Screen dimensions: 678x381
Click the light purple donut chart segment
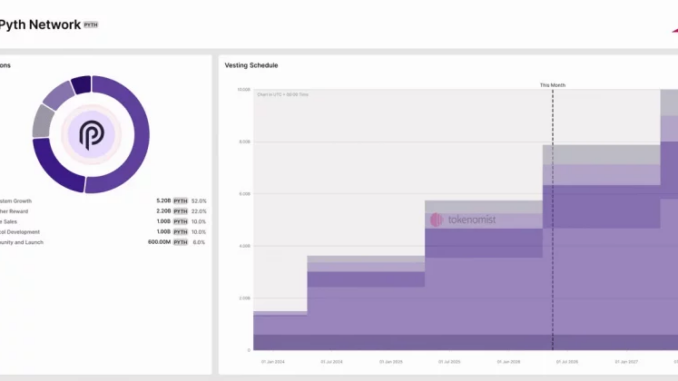click(58, 95)
